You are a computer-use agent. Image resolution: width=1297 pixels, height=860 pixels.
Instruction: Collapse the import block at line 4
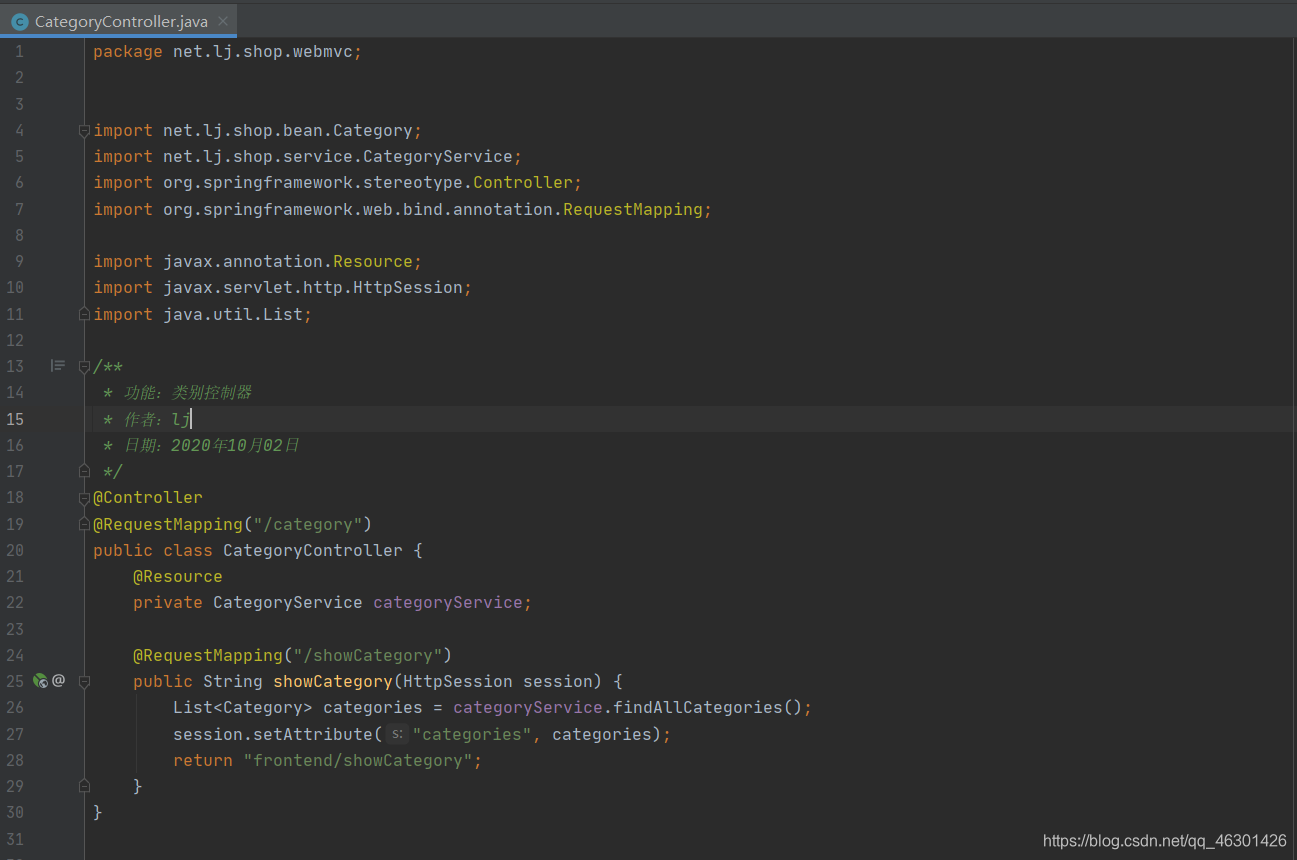coord(84,130)
